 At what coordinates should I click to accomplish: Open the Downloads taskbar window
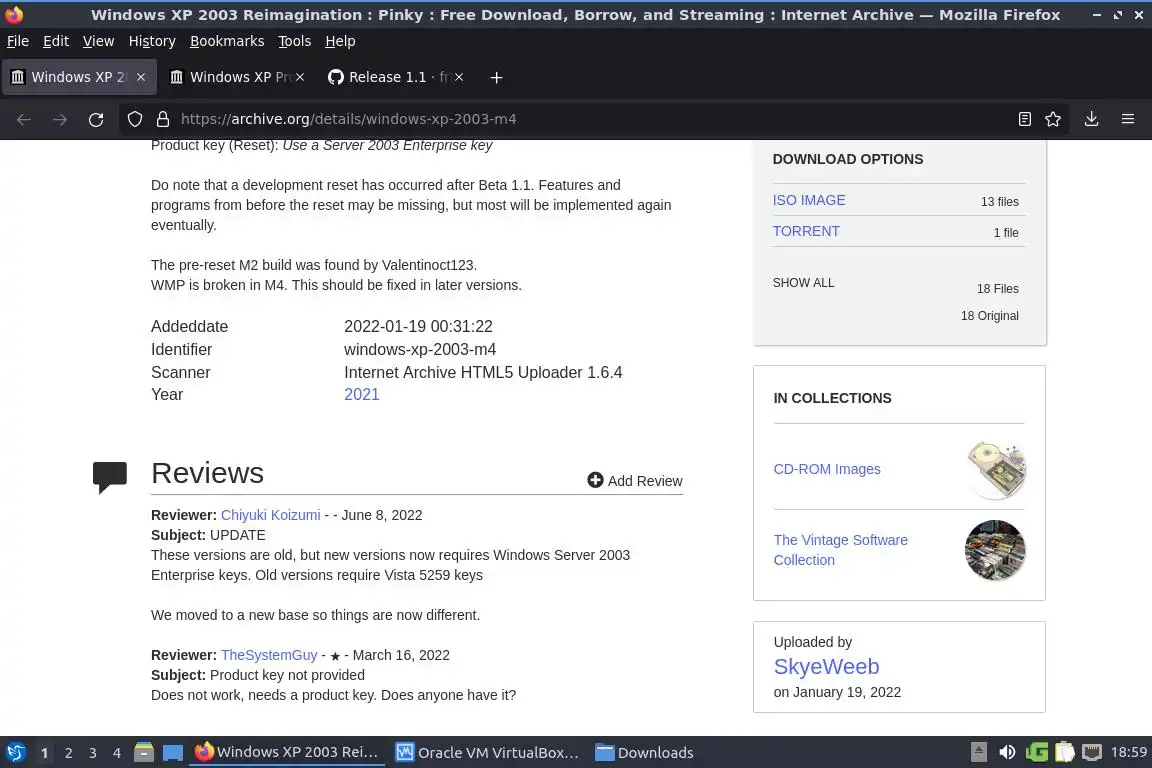(644, 753)
